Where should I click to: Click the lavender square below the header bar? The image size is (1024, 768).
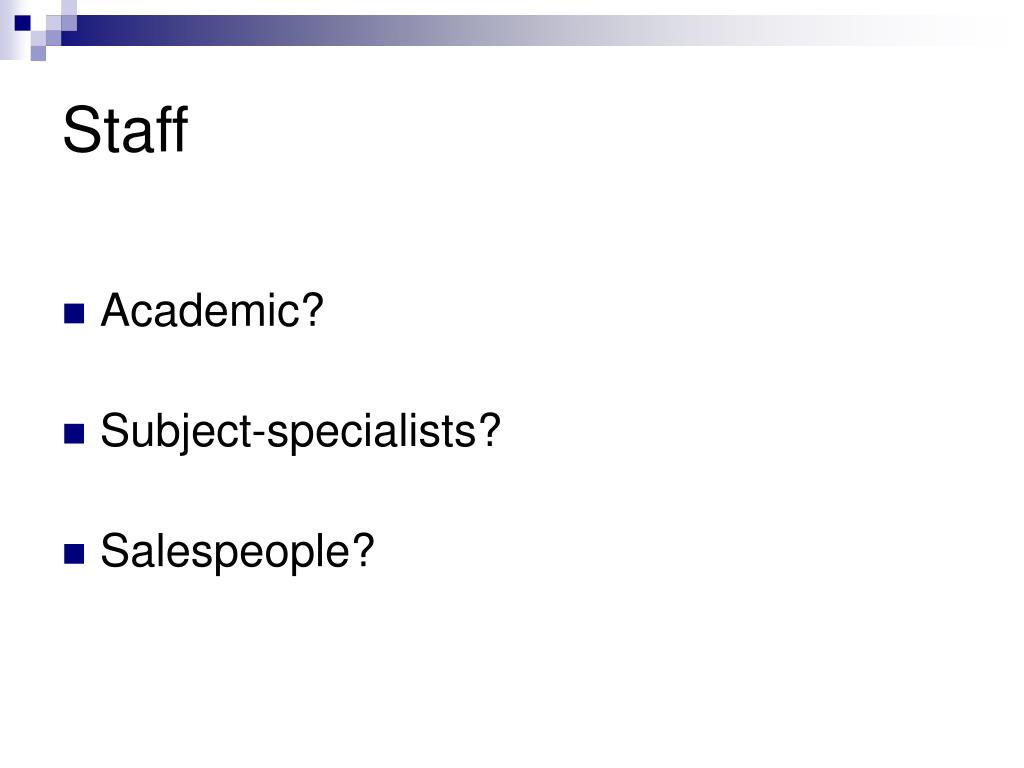tap(38, 53)
